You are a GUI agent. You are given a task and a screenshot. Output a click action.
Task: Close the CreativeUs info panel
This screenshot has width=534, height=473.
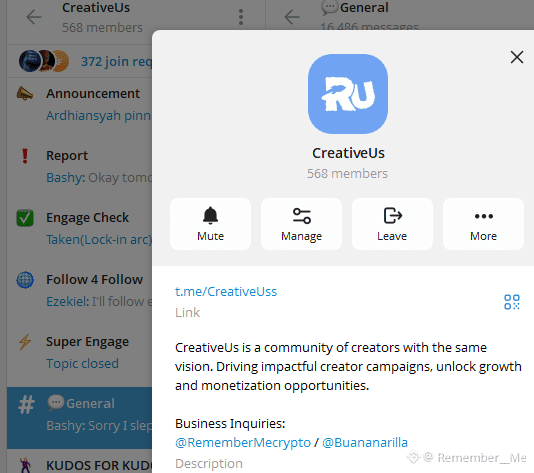517,57
